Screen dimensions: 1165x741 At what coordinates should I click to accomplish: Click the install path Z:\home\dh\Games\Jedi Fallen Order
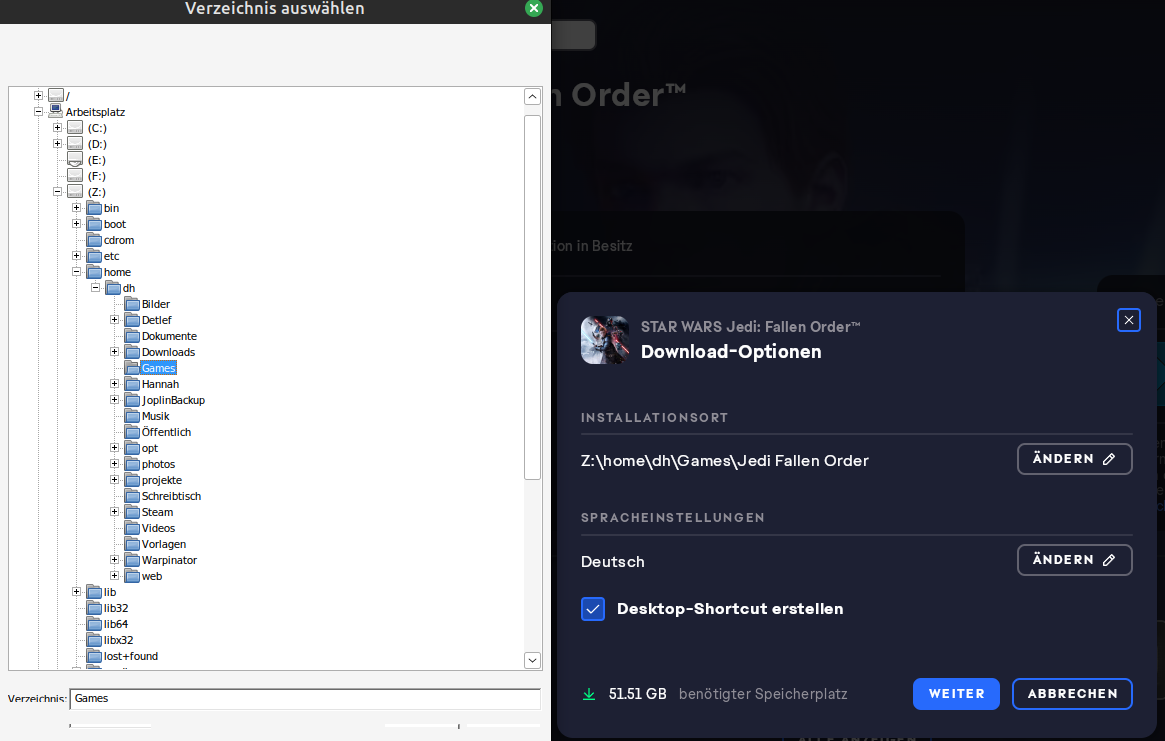coord(724,461)
